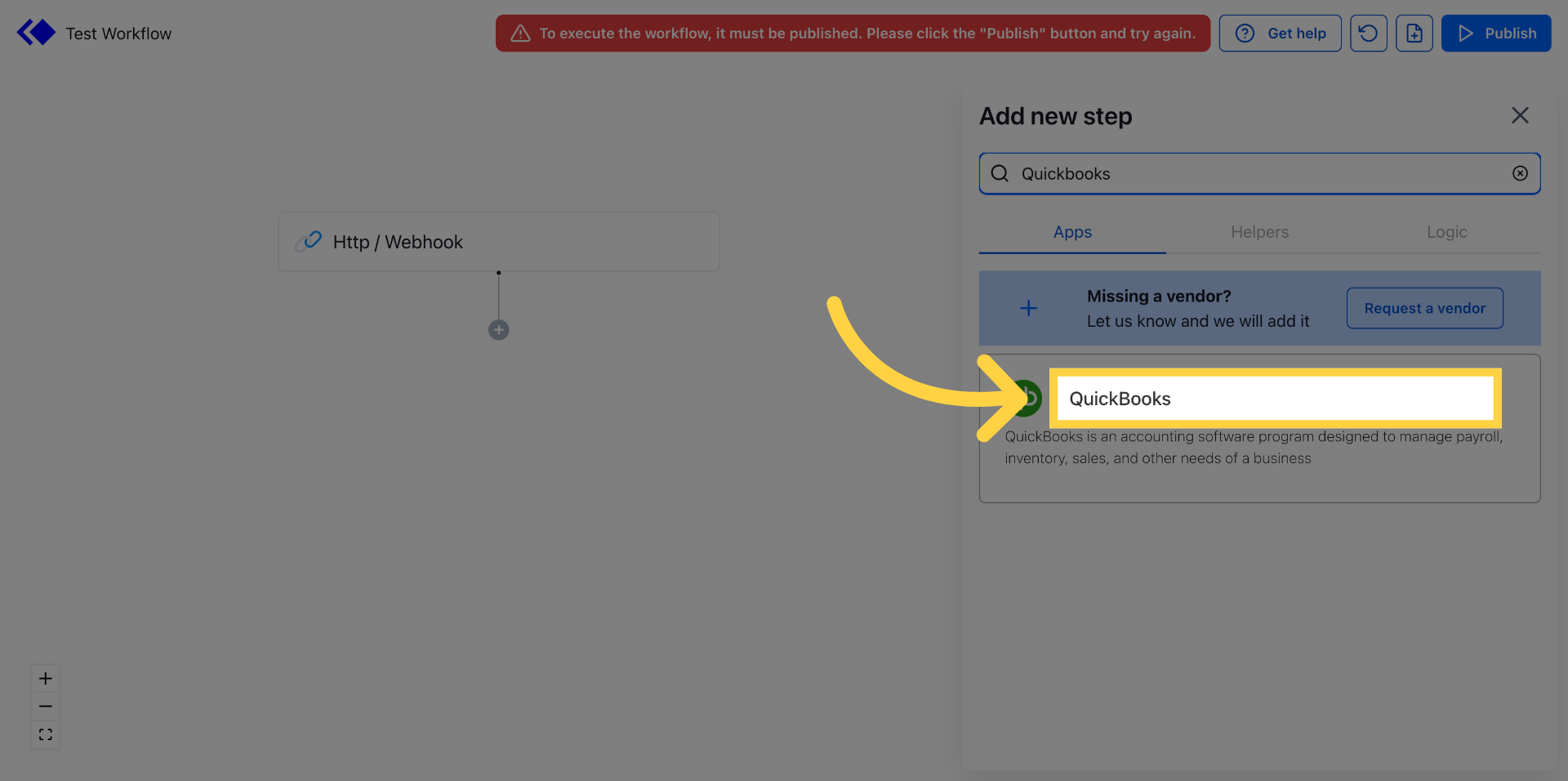
Task: Fit the workflow to the screen
Action: pos(45,734)
